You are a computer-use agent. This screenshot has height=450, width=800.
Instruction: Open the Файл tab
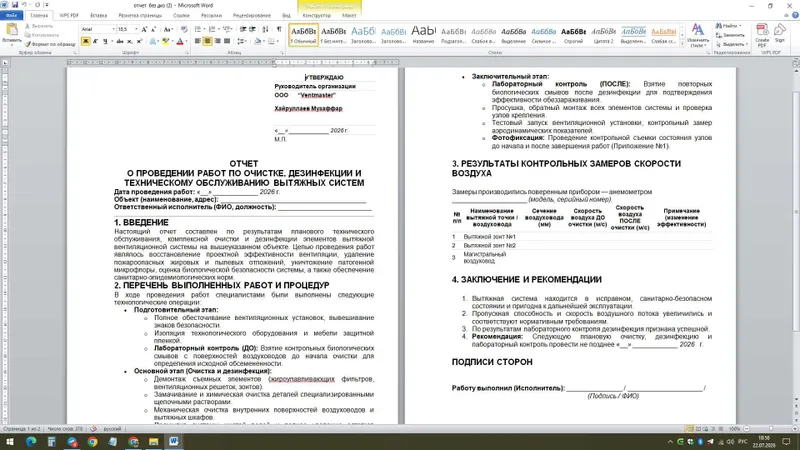tap(11, 15)
